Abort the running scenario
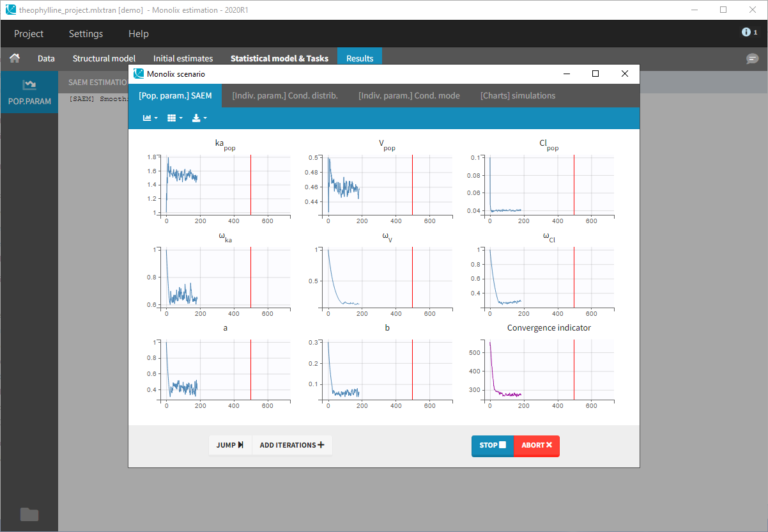This screenshot has width=768, height=532. 536,445
